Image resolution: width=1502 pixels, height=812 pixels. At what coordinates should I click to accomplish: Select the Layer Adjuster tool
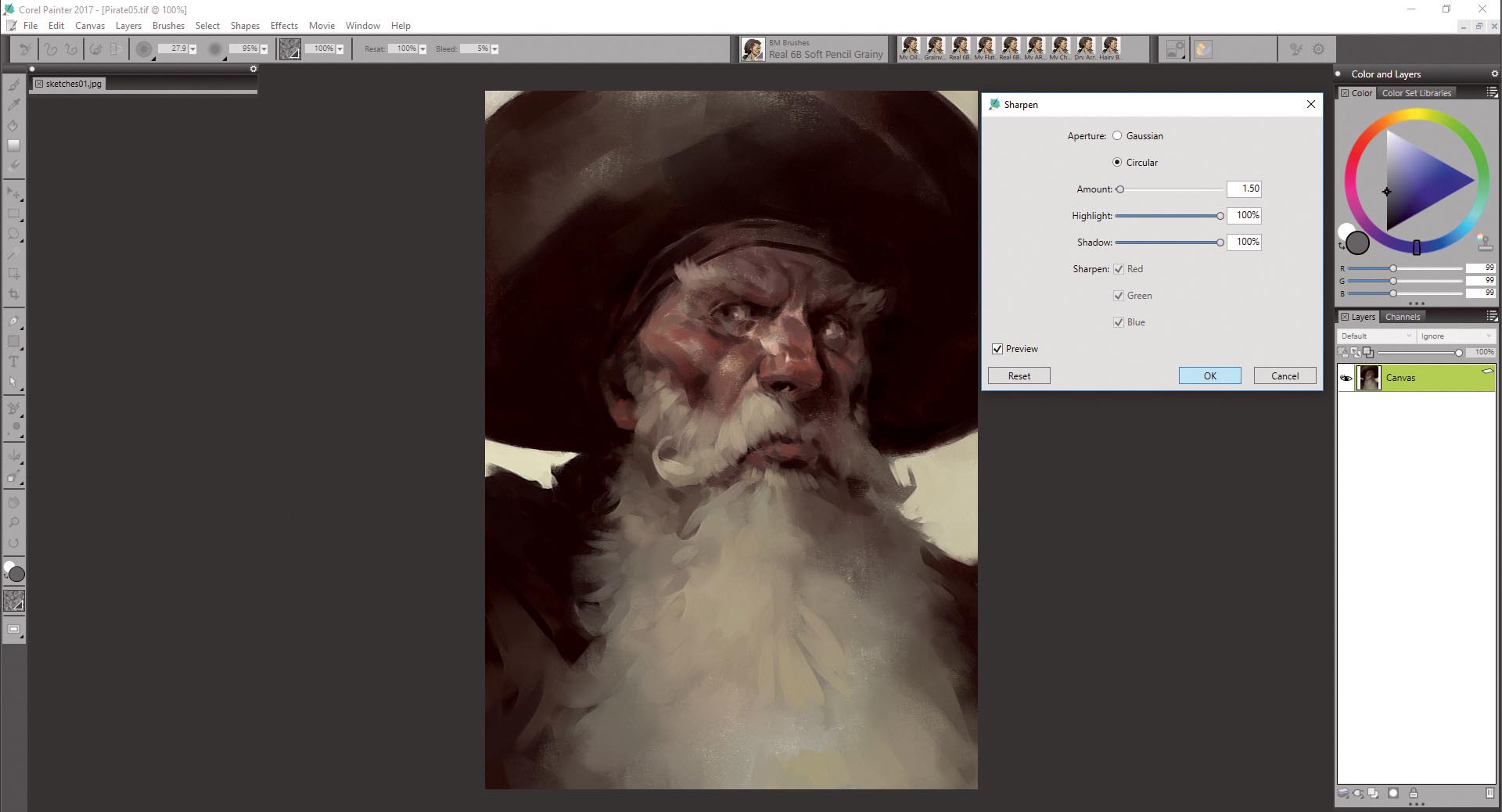[13, 192]
